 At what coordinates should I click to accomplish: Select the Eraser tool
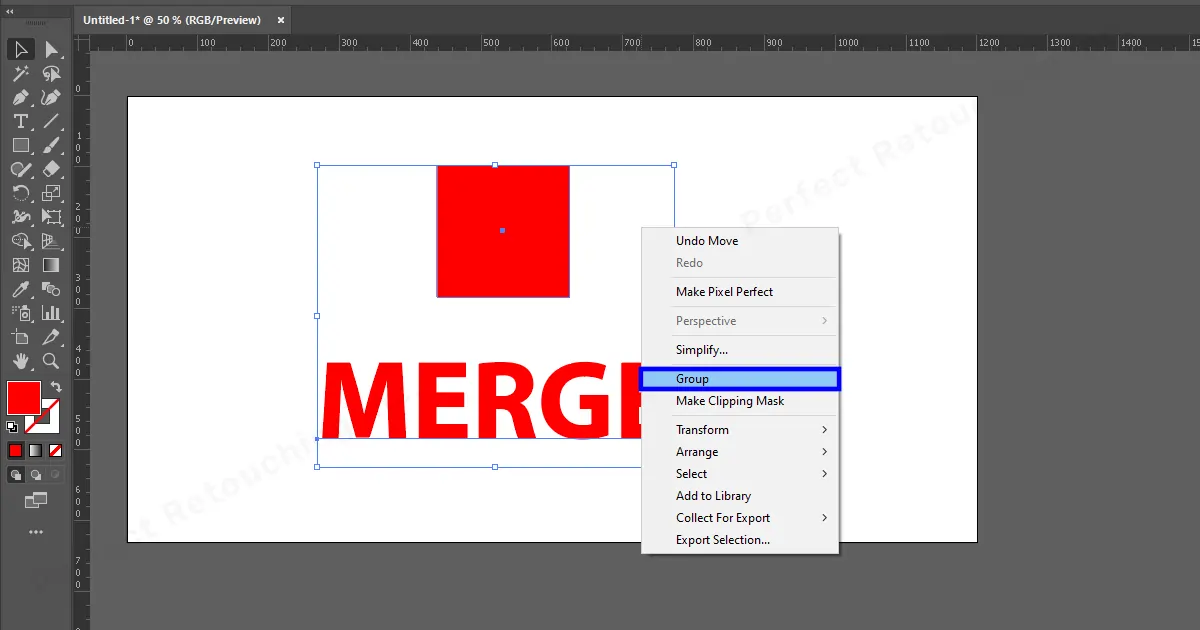(x=51, y=169)
